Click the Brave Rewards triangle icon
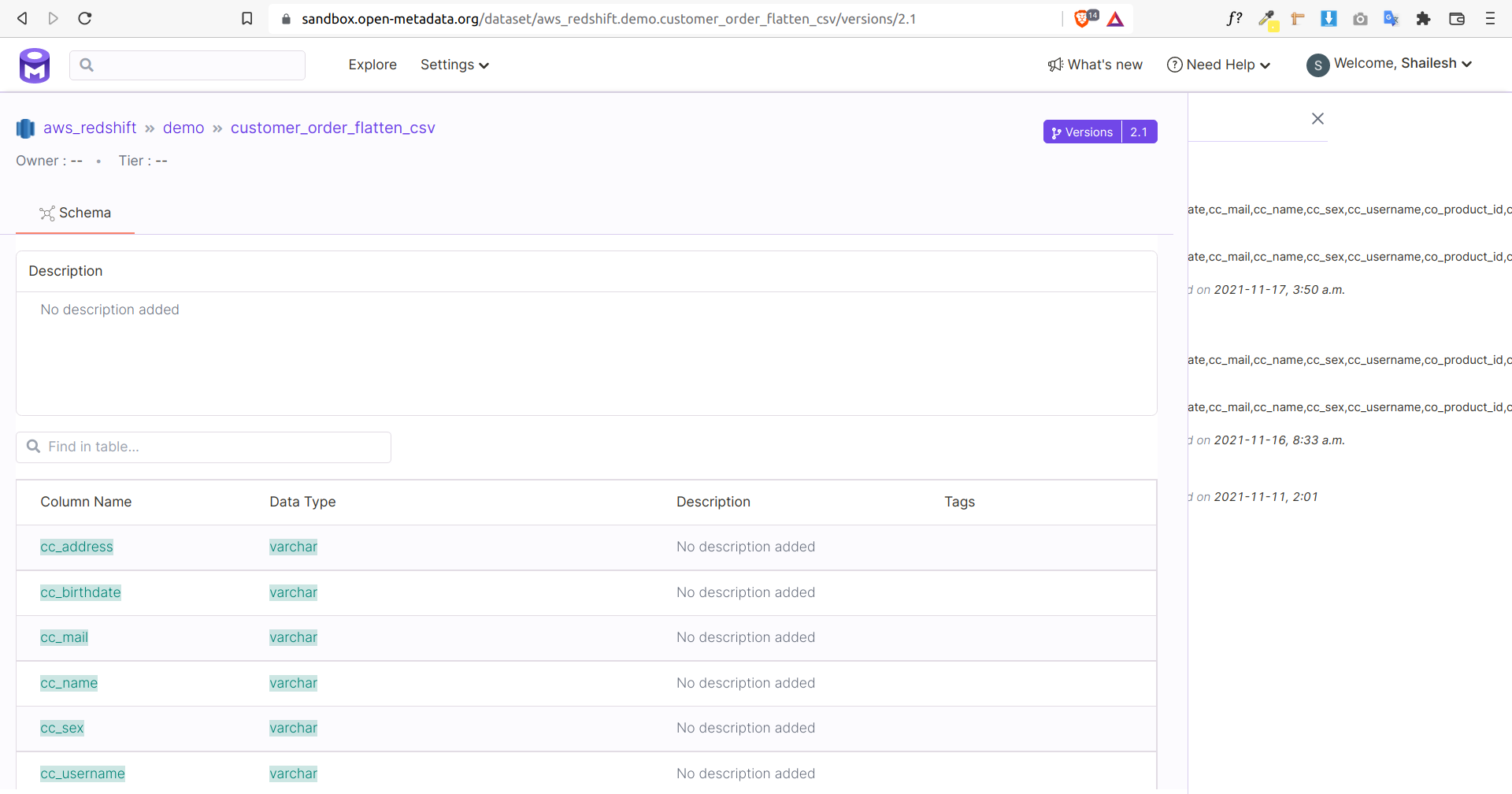The image size is (1512, 794). point(1115,19)
